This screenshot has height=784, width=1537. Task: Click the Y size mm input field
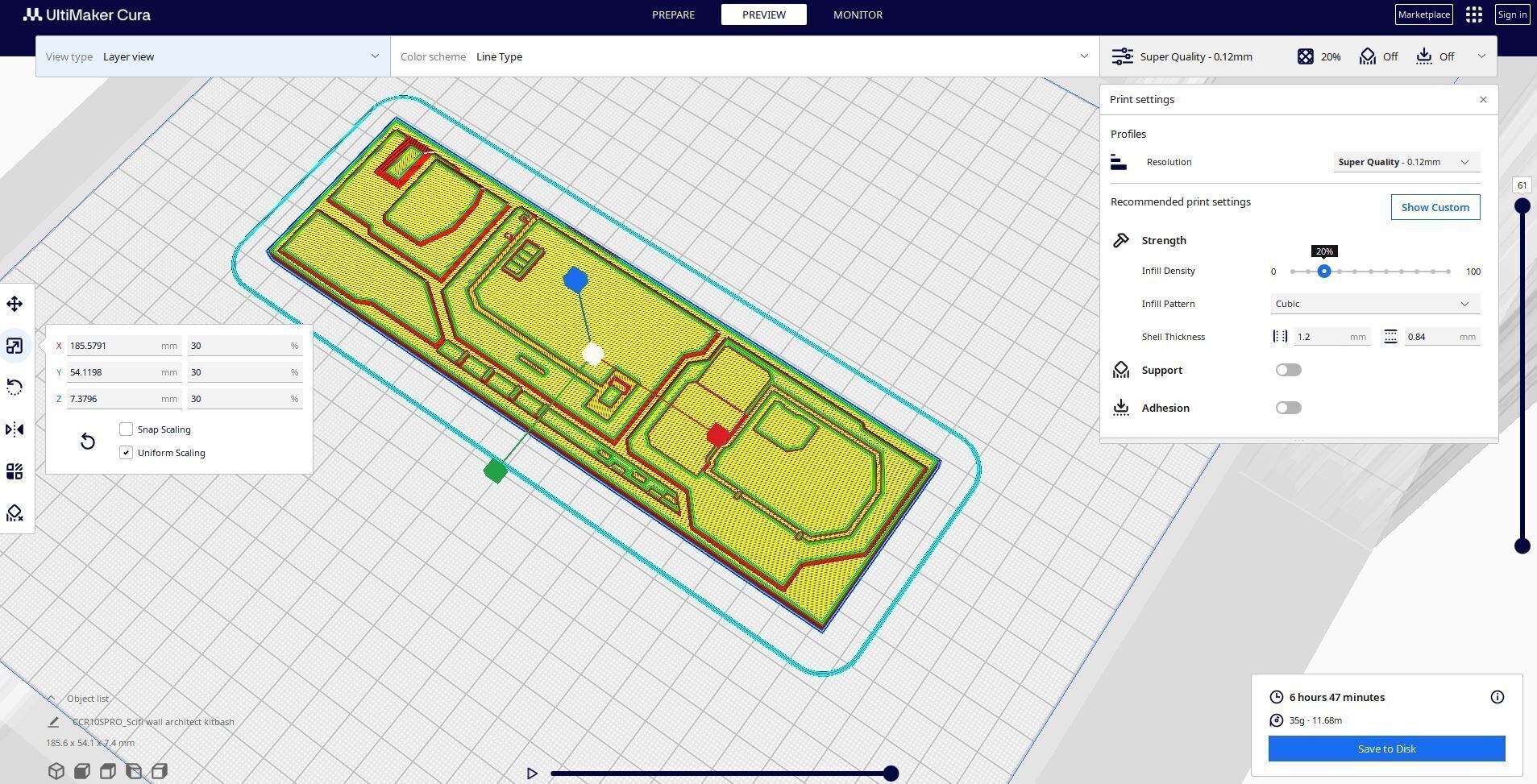[x=124, y=372]
